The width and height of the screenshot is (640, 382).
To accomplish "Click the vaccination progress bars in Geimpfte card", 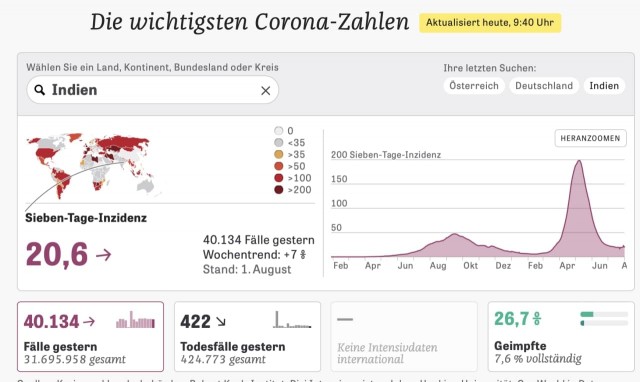I will pos(604,319).
